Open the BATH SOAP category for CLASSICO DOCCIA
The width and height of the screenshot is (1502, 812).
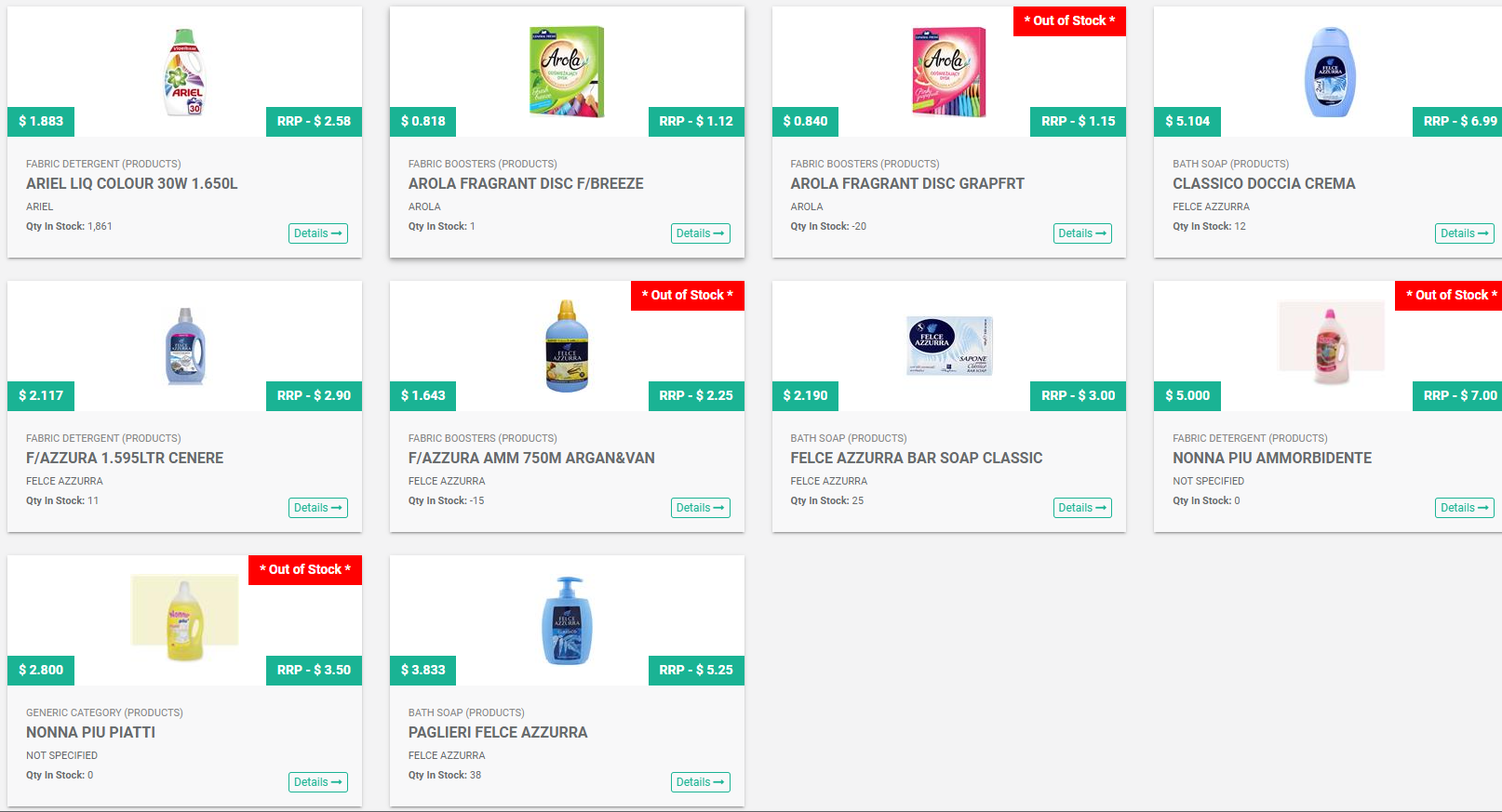pyautogui.click(x=1230, y=164)
